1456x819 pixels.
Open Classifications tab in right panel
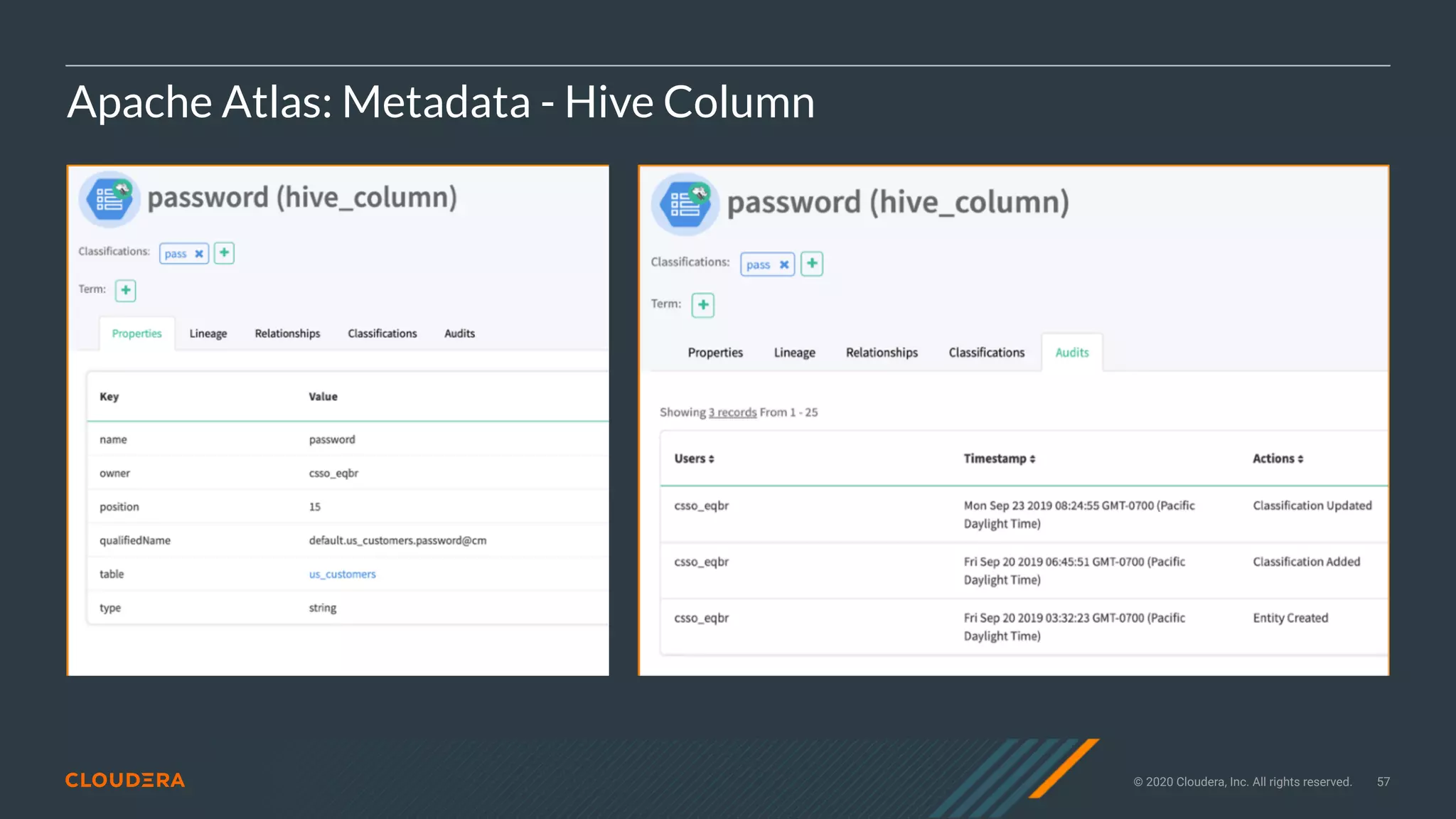tap(986, 353)
